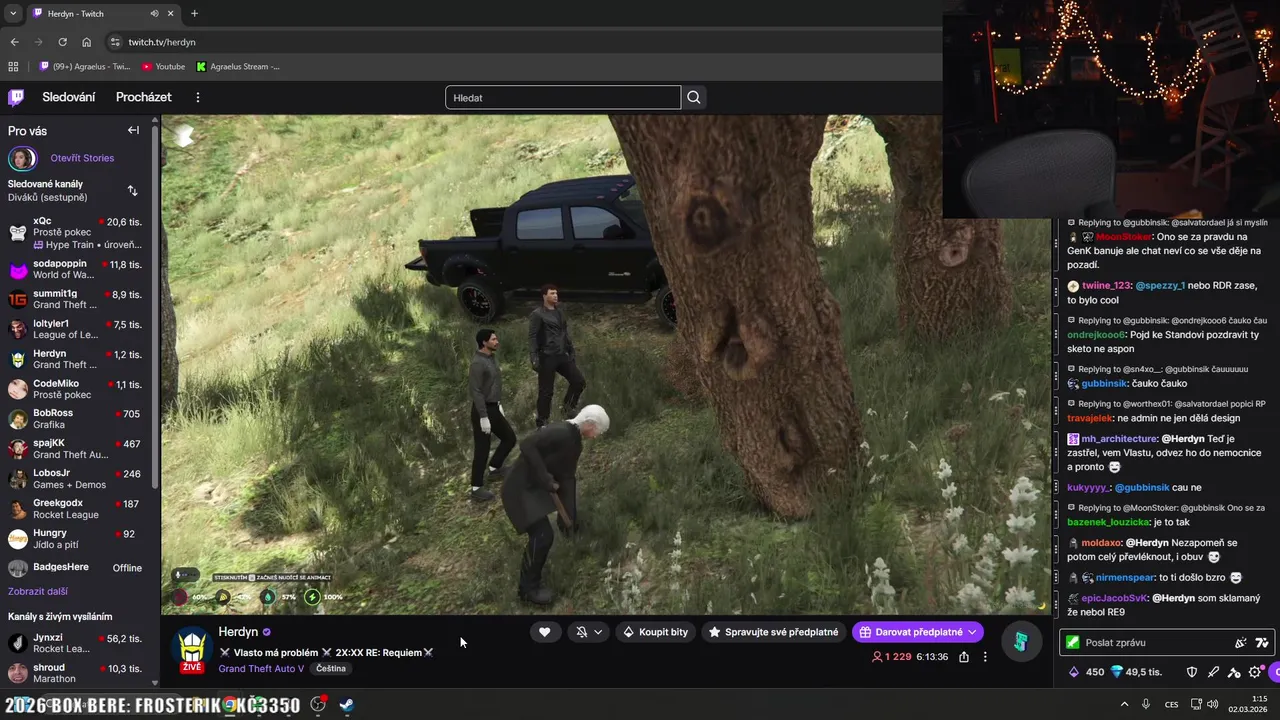
Task: Click the taskbar volume speaker icon
Action: (1212, 704)
